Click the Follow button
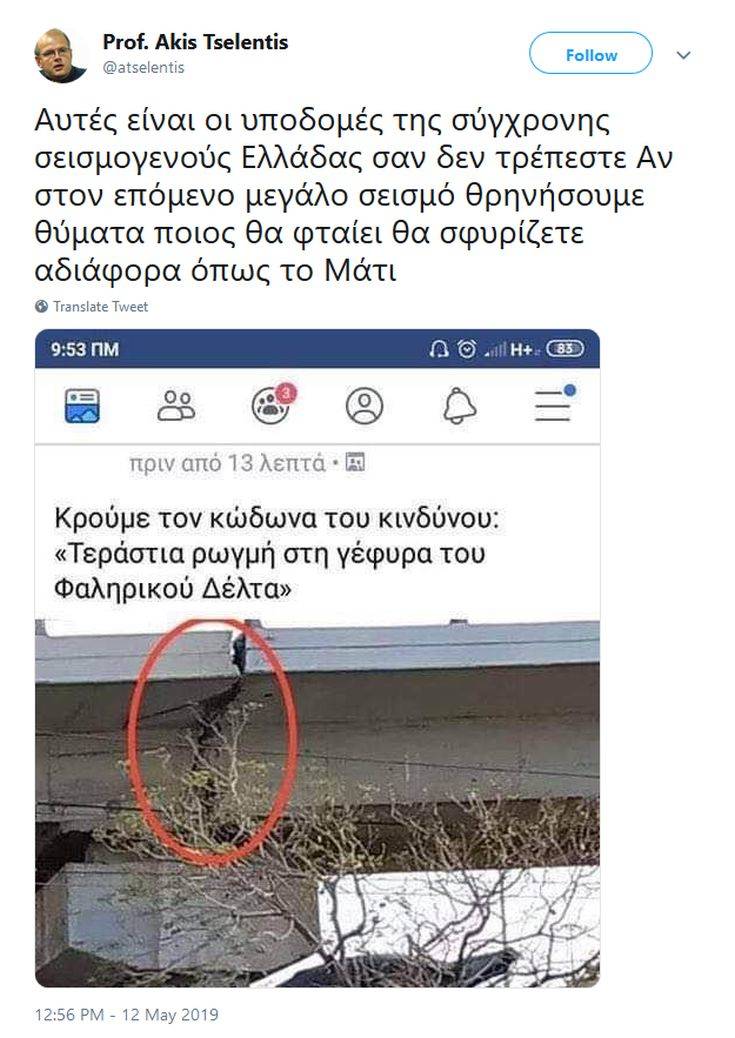The height and width of the screenshot is (1038, 735). click(x=590, y=54)
